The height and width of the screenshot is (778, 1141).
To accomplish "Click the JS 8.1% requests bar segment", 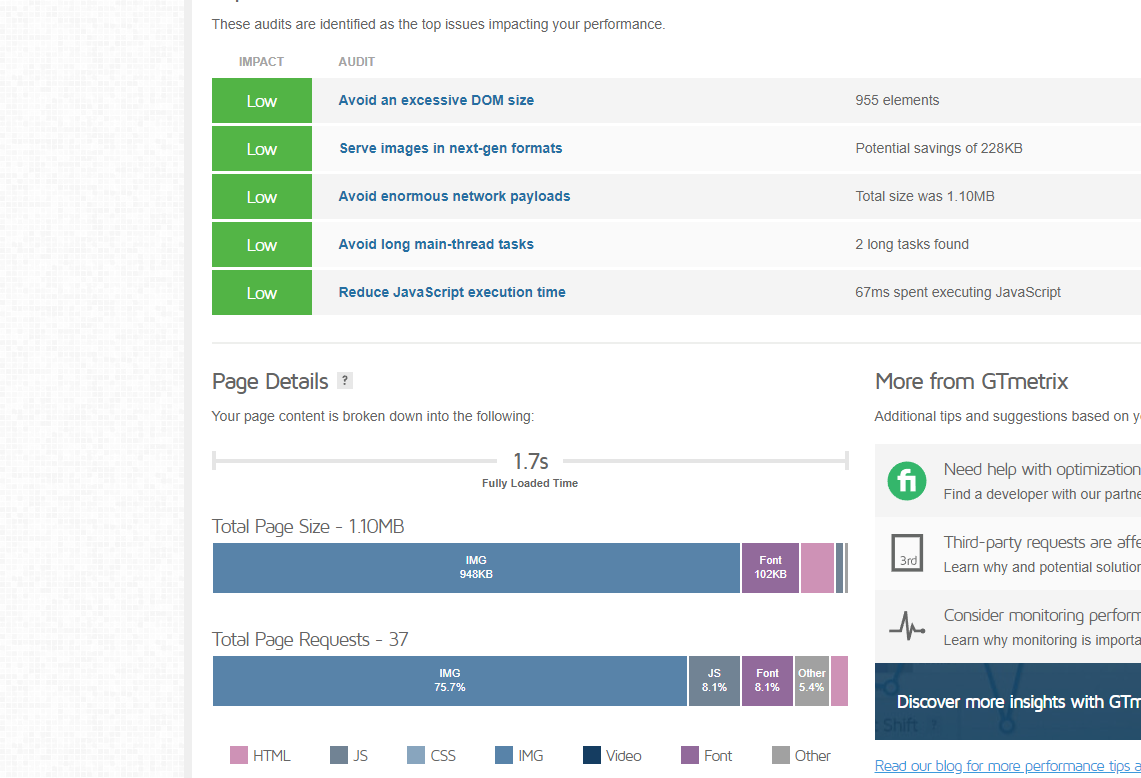I will pyautogui.click(x=714, y=680).
